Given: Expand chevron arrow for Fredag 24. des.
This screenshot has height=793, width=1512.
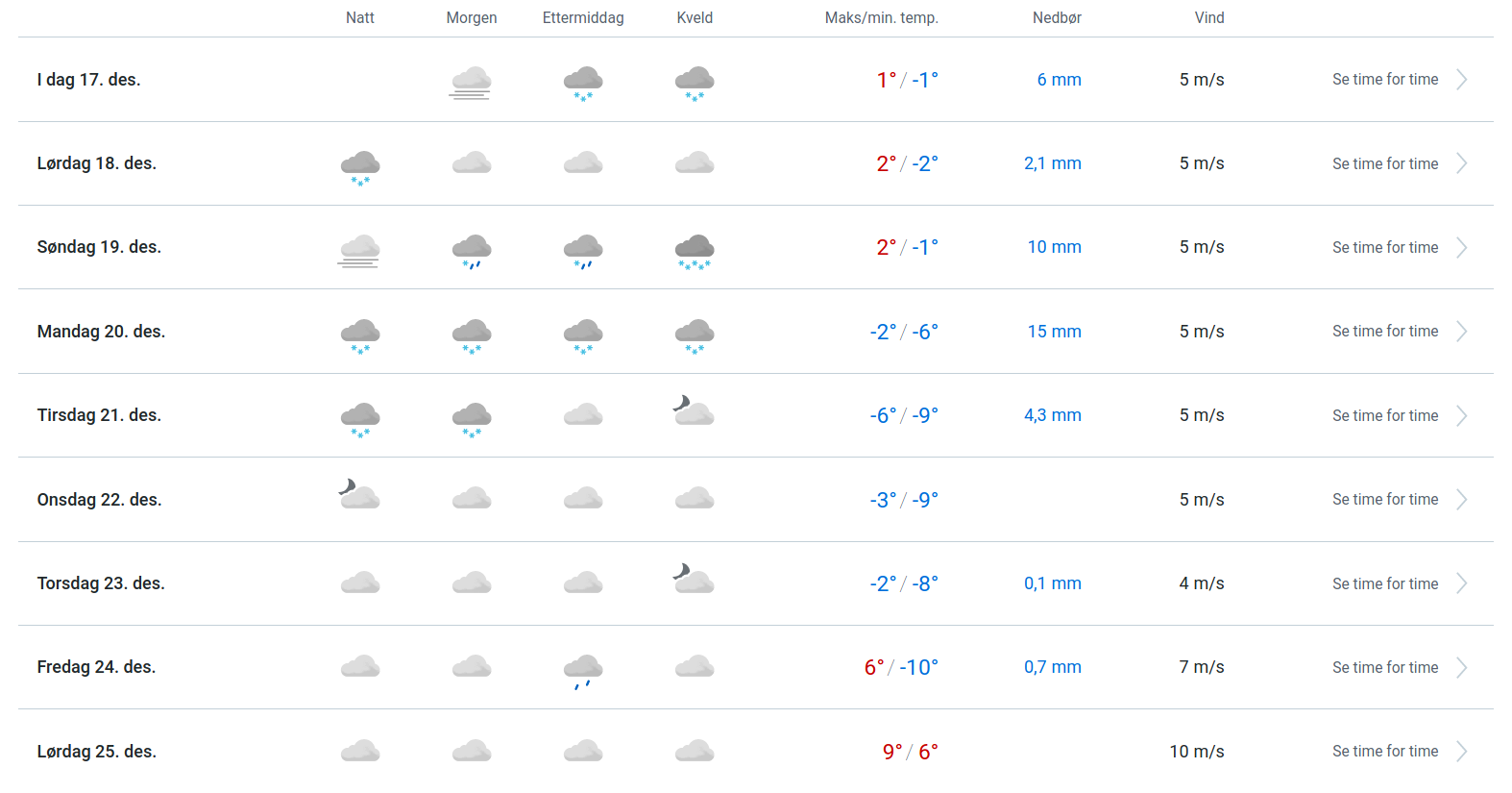Looking at the screenshot, I should tap(1461, 668).
